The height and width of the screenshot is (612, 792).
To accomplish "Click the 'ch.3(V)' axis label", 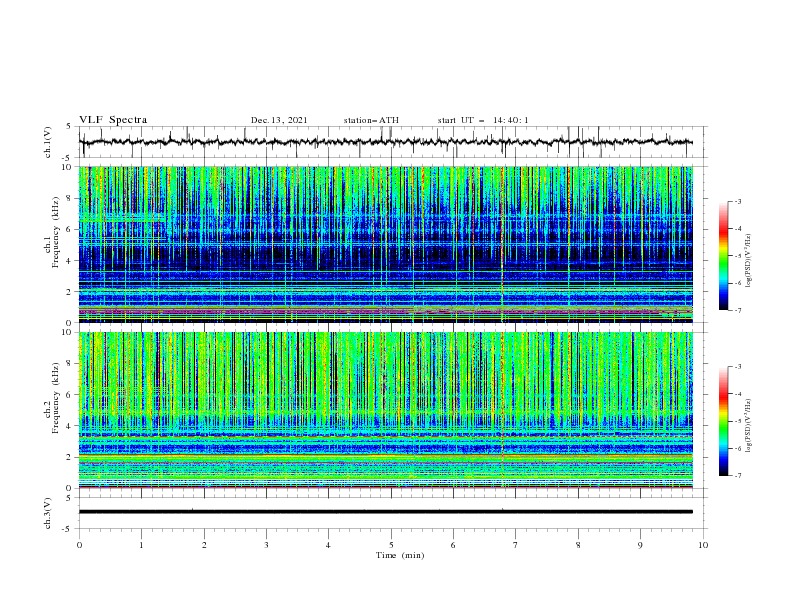I will pos(48,513).
